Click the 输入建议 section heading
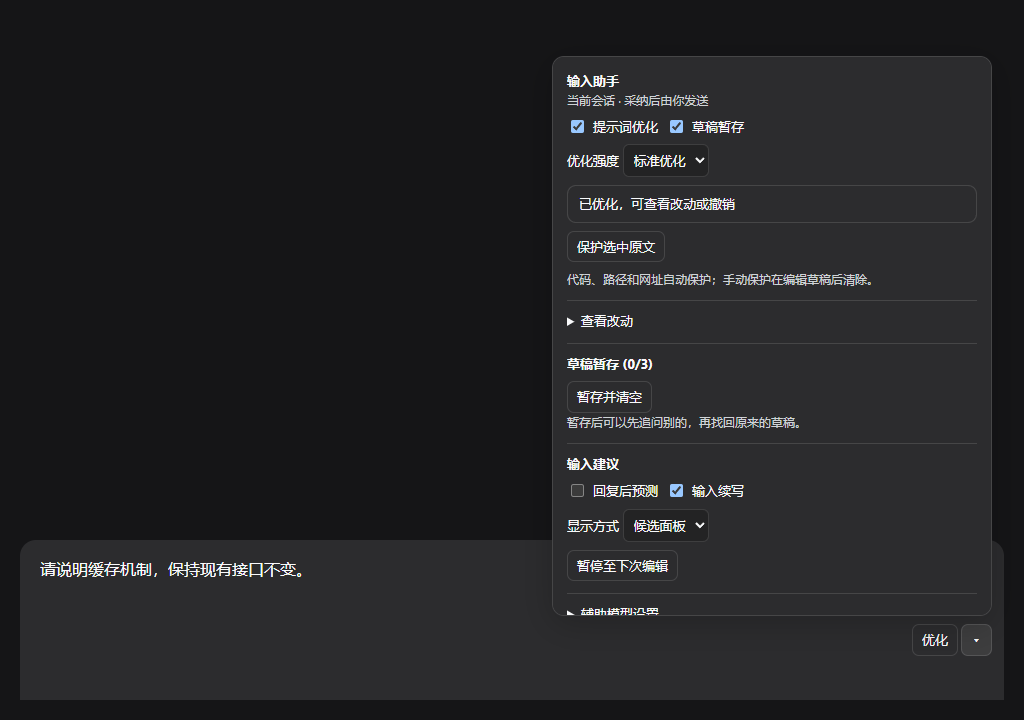The height and width of the screenshot is (720, 1024). click(x=593, y=465)
